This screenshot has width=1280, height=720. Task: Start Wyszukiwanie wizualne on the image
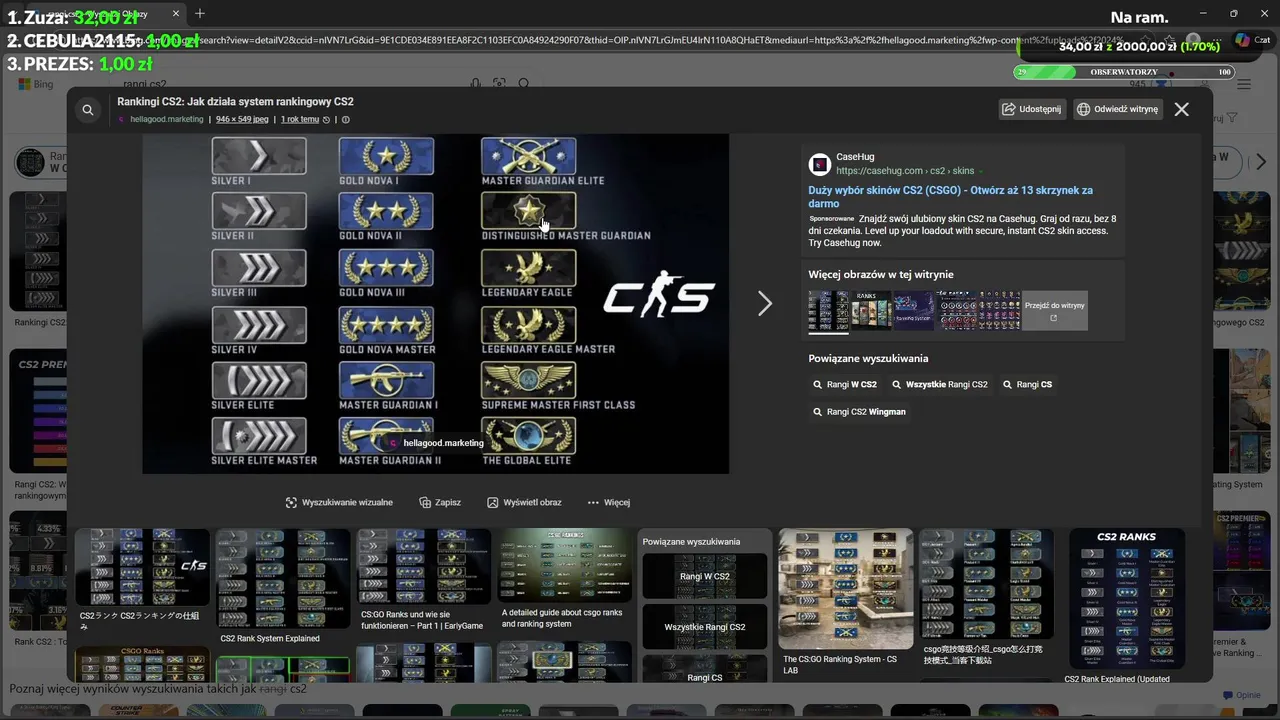[x=339, y=502]
